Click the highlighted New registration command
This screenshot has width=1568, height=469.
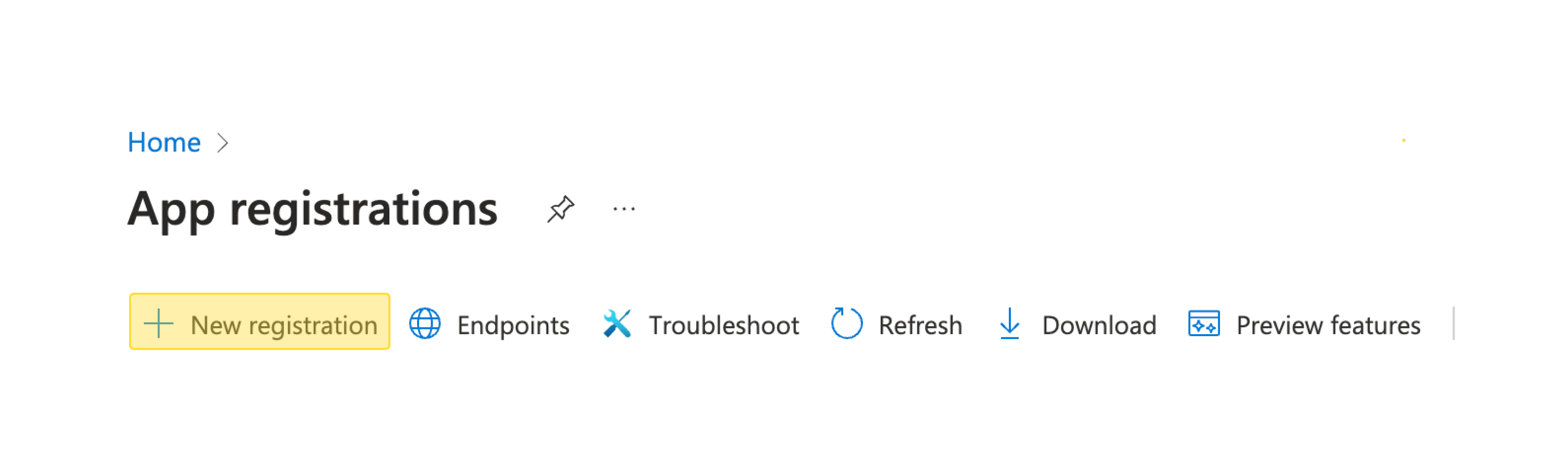258,325
